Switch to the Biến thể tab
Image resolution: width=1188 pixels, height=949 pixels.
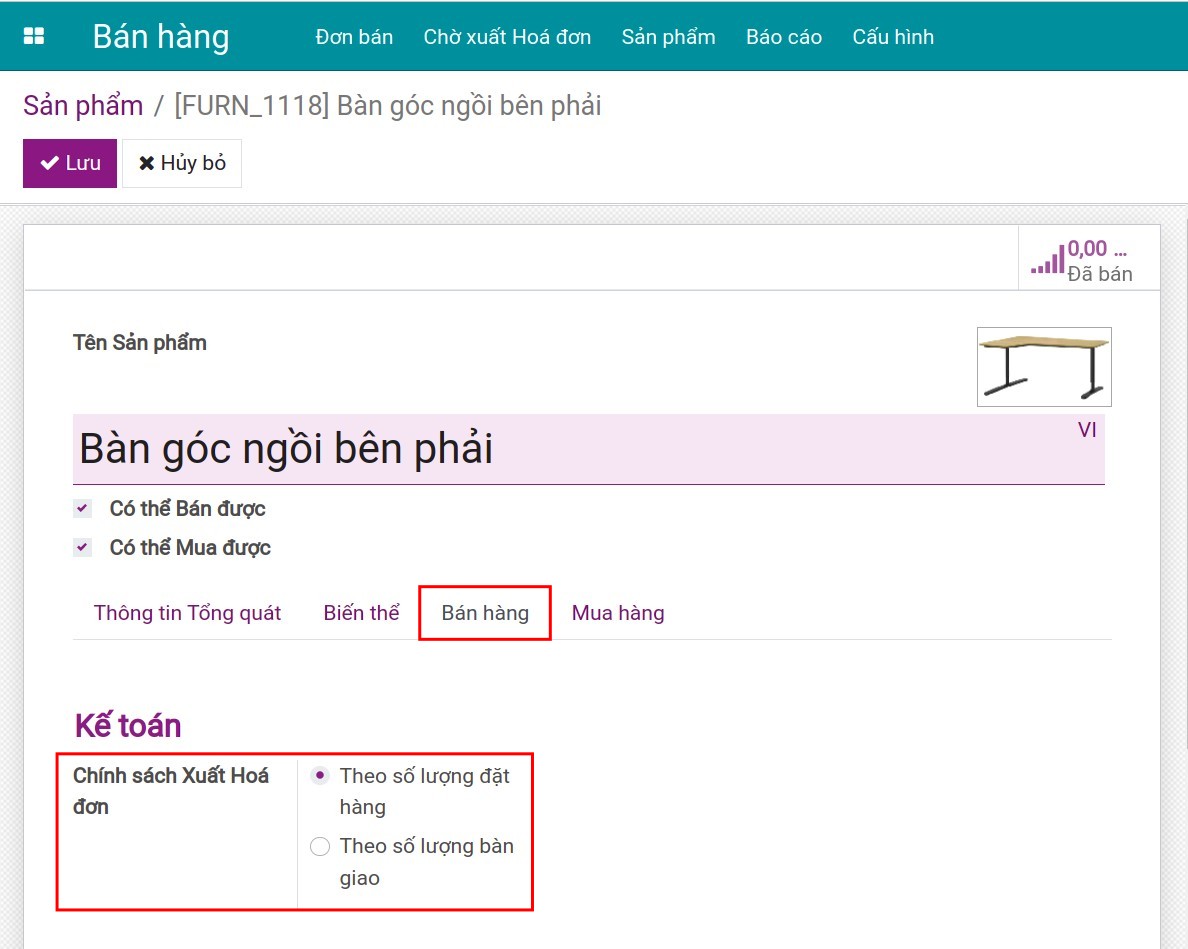[361, 613]
